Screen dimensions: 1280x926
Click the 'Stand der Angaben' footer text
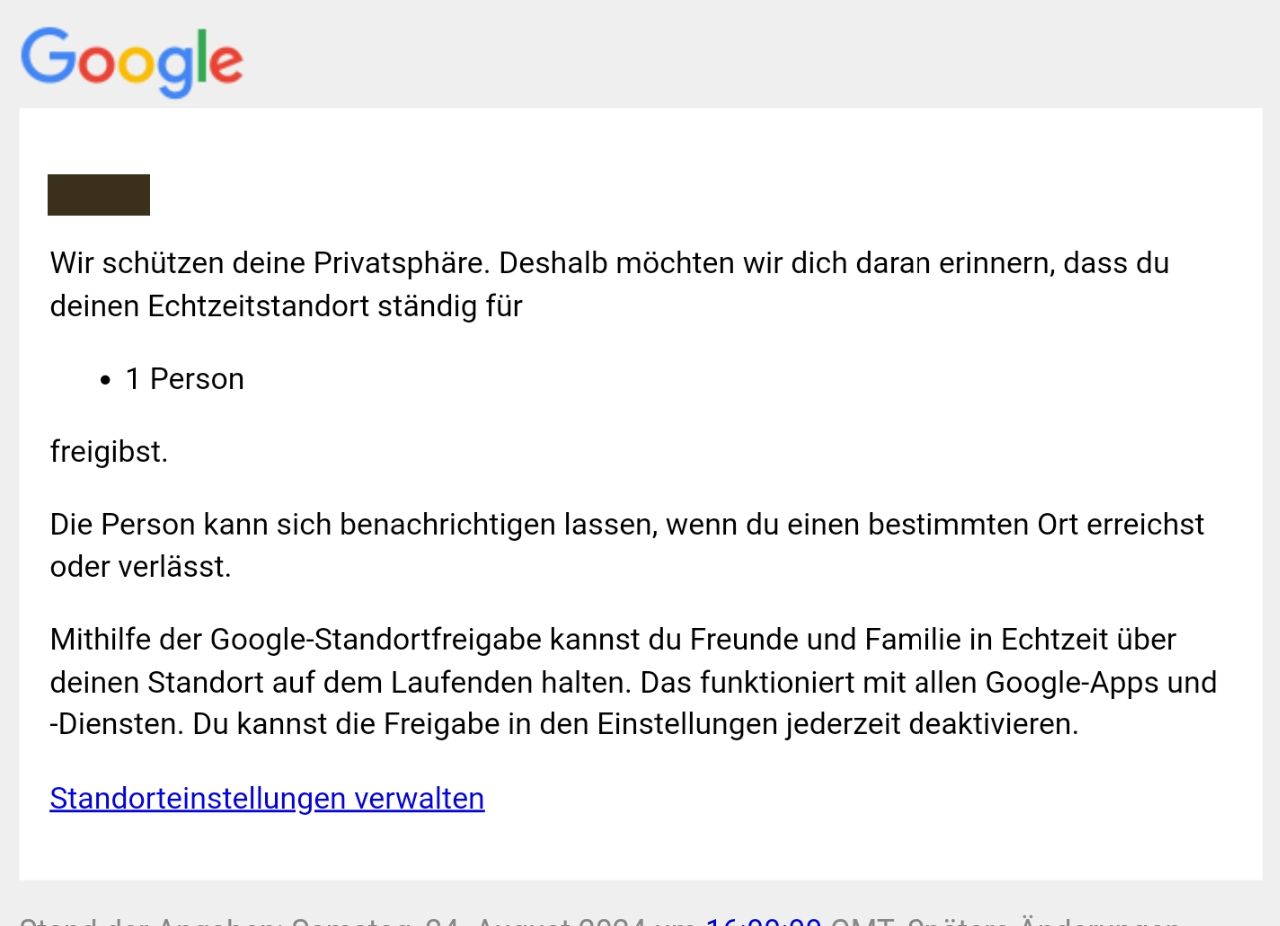click(150, 921)
